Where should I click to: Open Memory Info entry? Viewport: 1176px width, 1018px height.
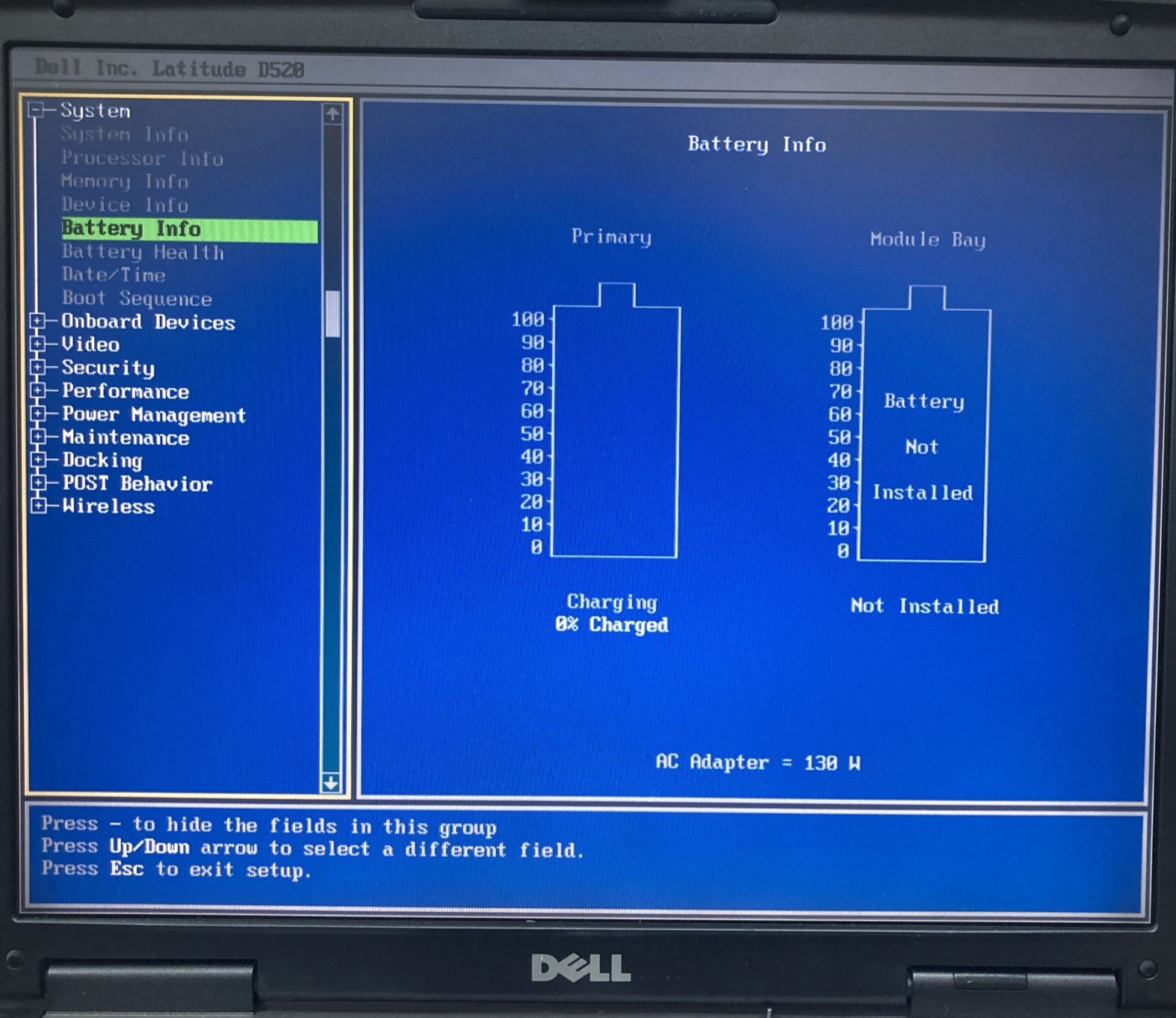124,182
